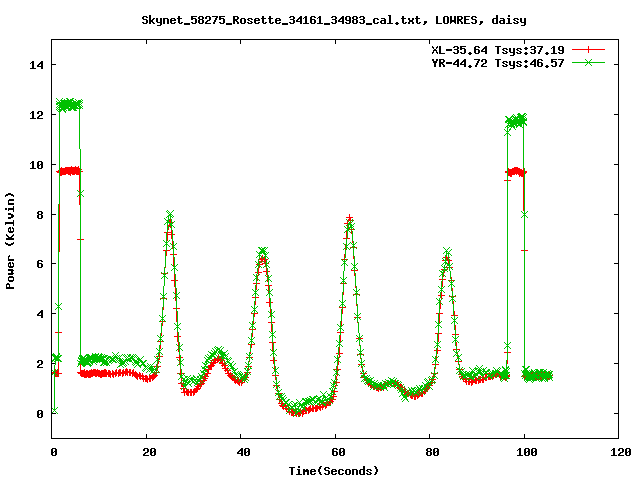Click the y-axis tick label 2
Screen dimensions: 640x480
click(x=40, y=364)
